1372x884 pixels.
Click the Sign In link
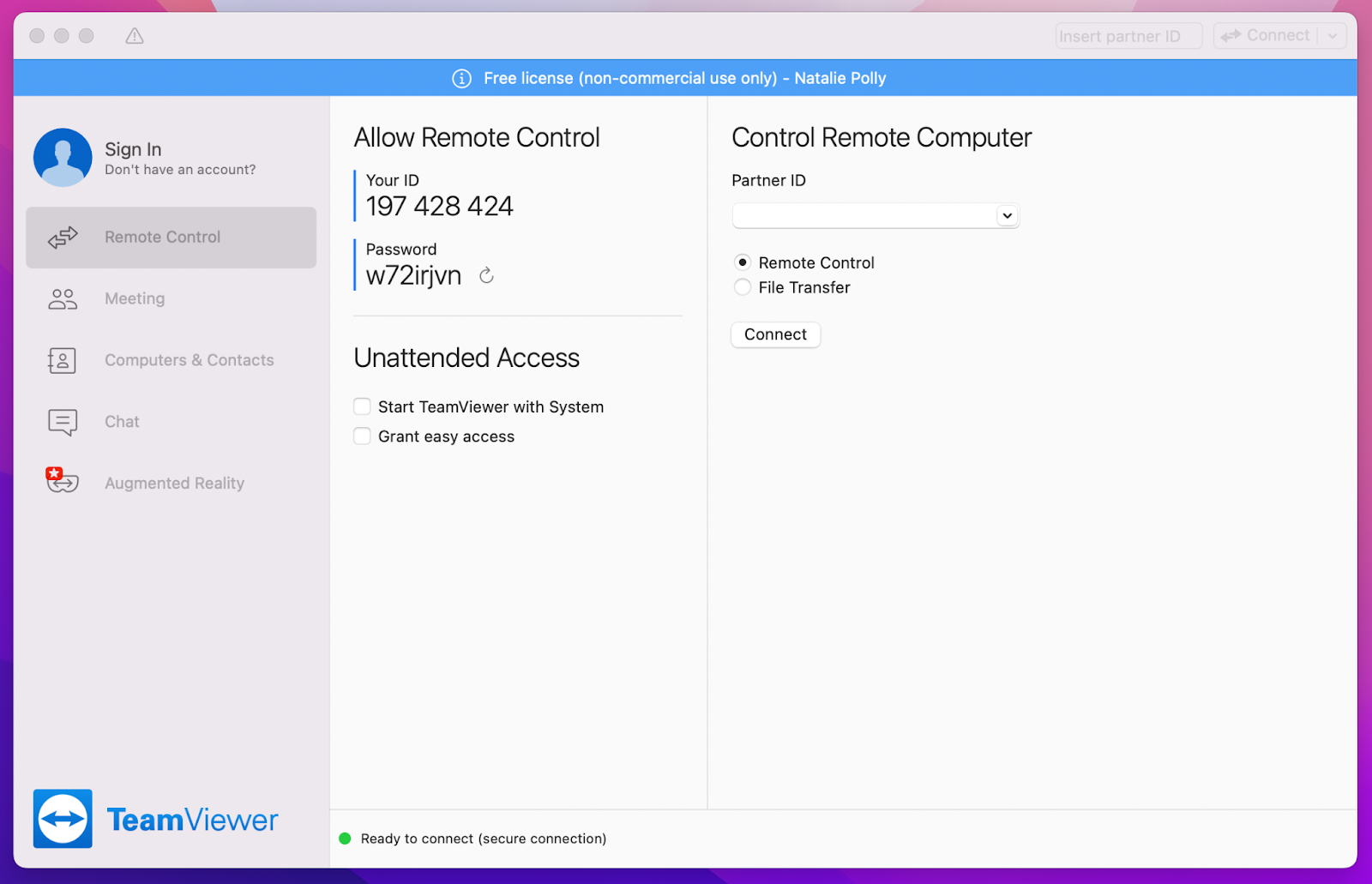click(x=133, y=149)
